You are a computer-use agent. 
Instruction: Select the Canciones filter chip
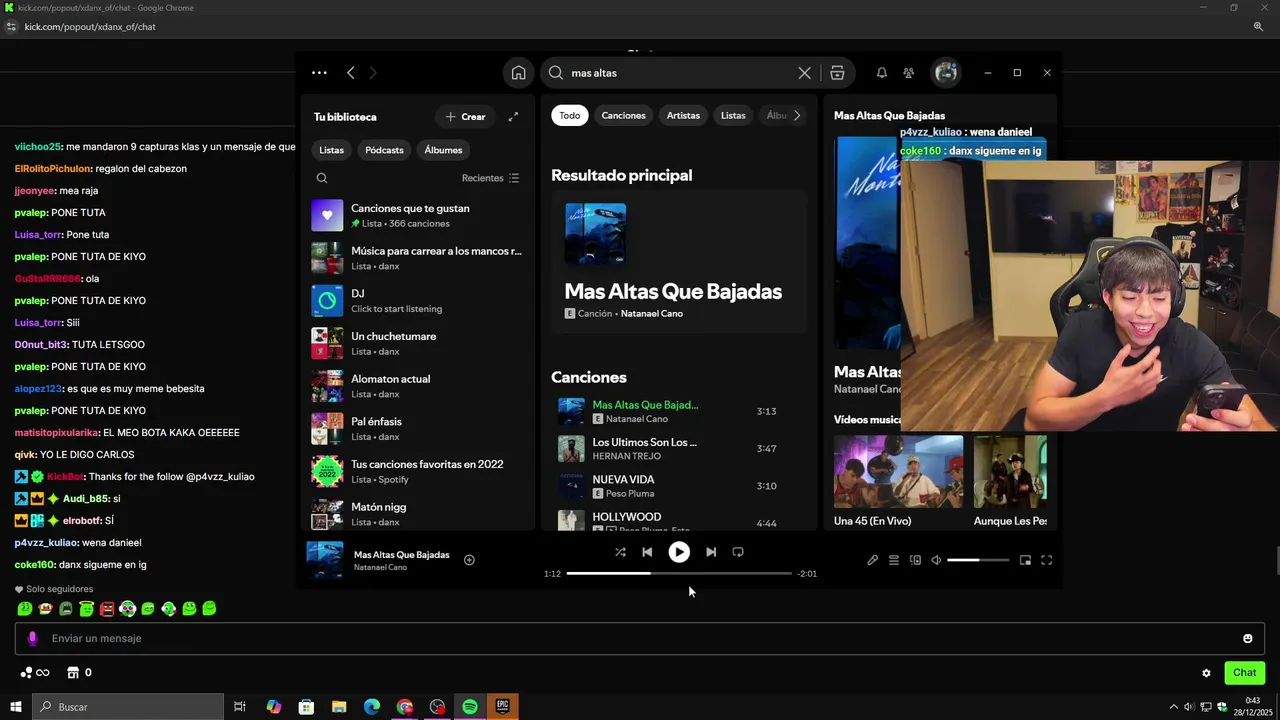tap(623, 116)
